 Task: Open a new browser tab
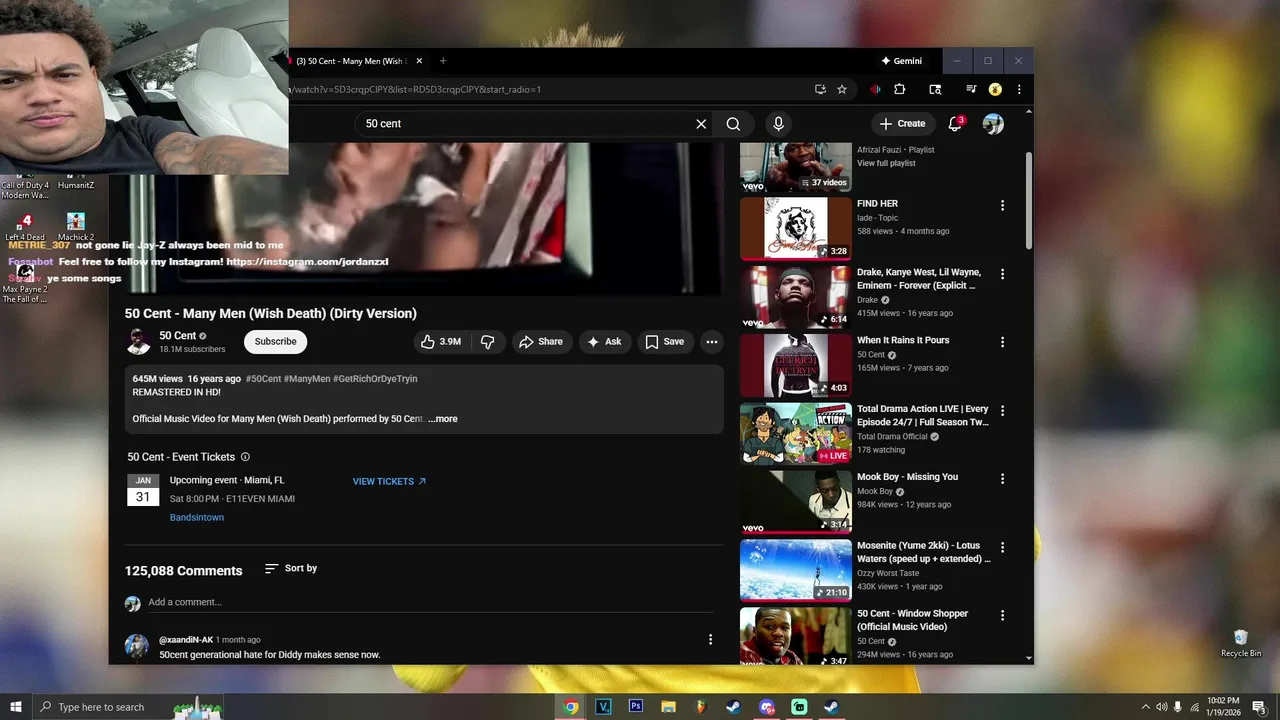(443, 61)
